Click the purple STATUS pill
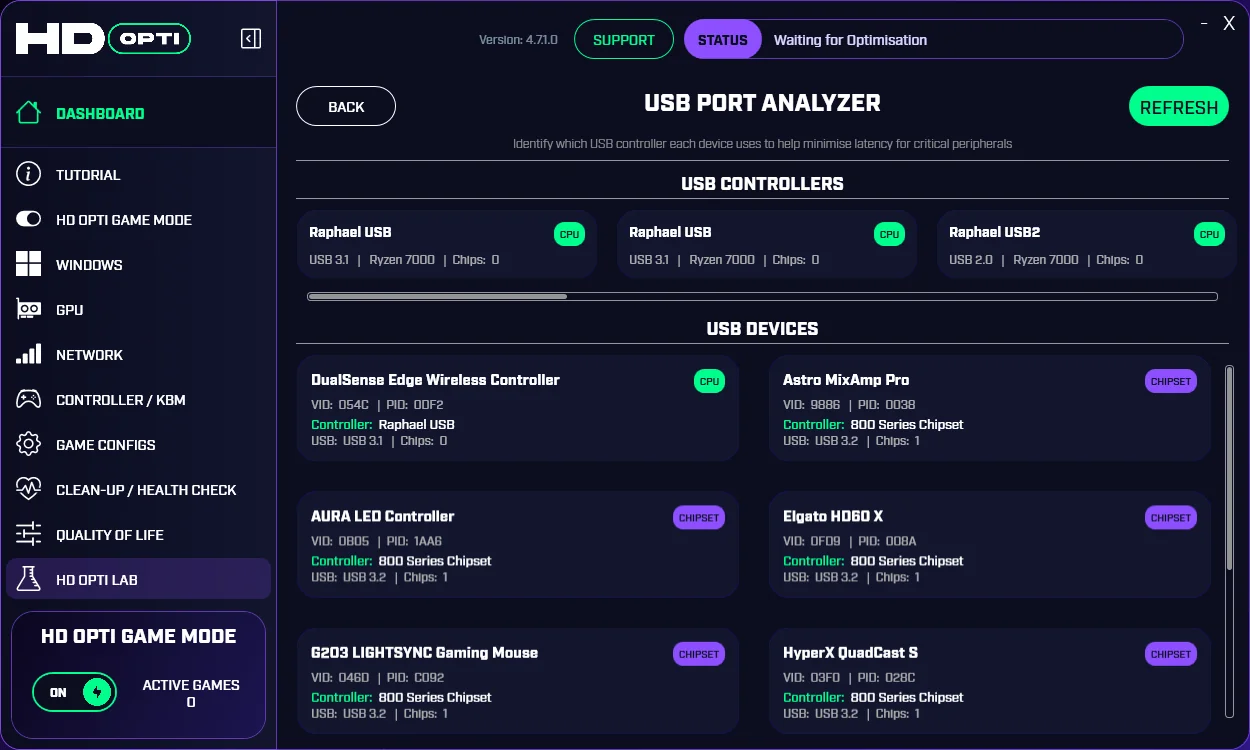Viewport: 1250px width, 750px height. click(722, 40)
